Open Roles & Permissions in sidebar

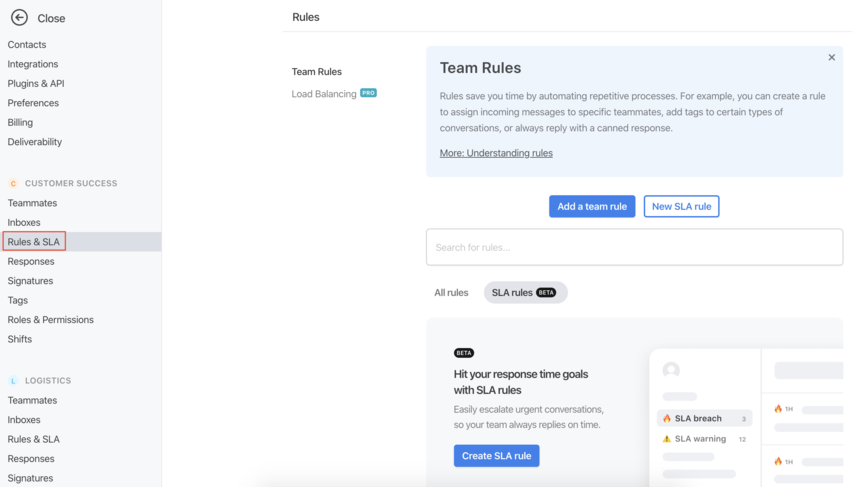[50, 320]
